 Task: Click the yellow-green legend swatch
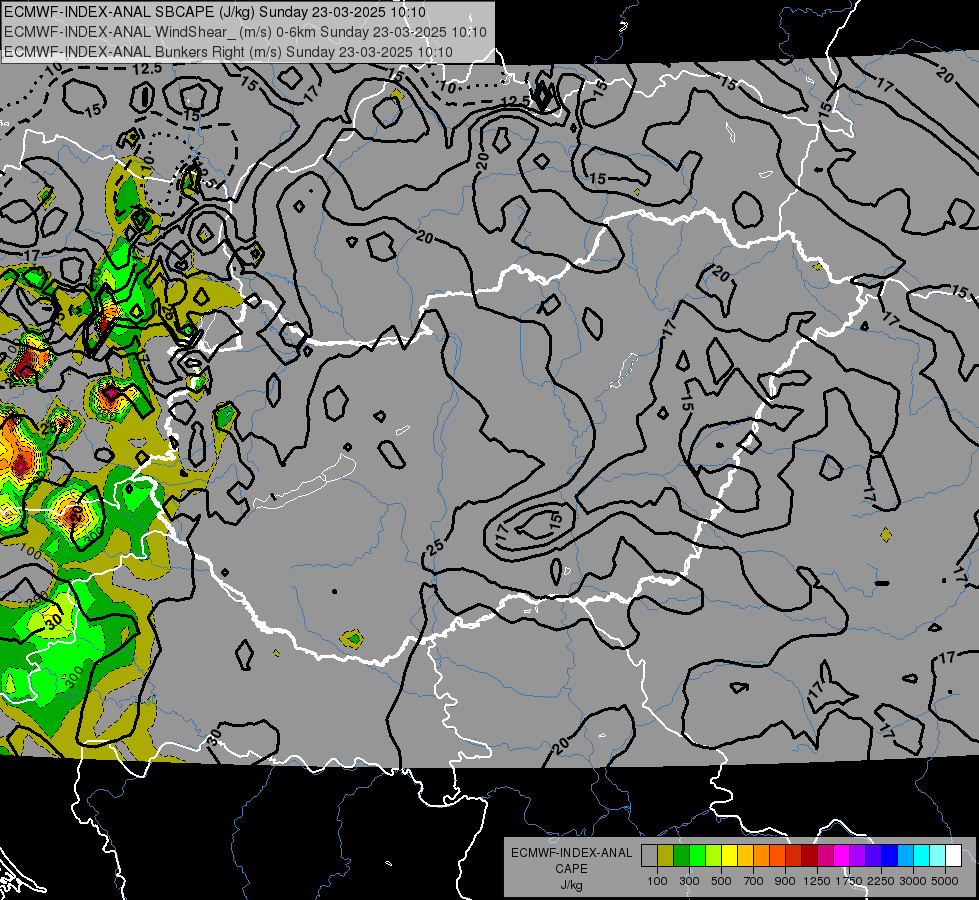713,856
